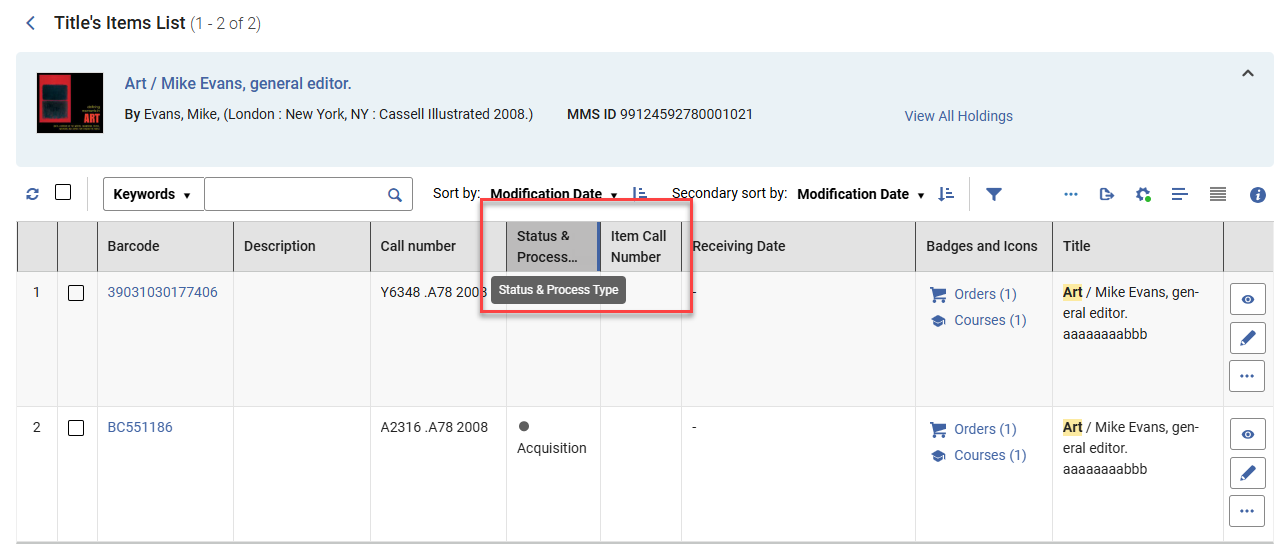The image size is (1278, 549).
Task: Open the Art book cover thumbnail
Action: [70, 103]
